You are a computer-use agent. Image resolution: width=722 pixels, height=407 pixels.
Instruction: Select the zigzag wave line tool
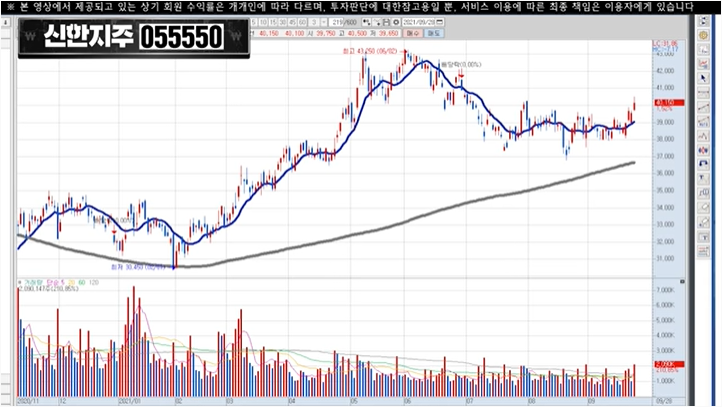[x=703, y=136]
